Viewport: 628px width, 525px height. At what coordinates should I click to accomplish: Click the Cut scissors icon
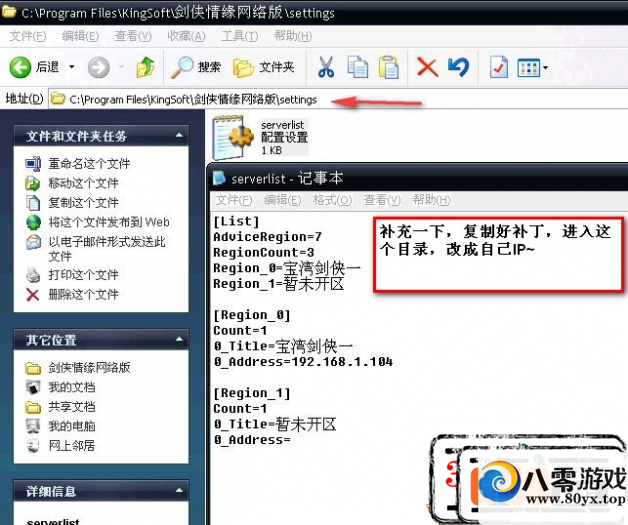pyautogui.click(x=326, y=67)
